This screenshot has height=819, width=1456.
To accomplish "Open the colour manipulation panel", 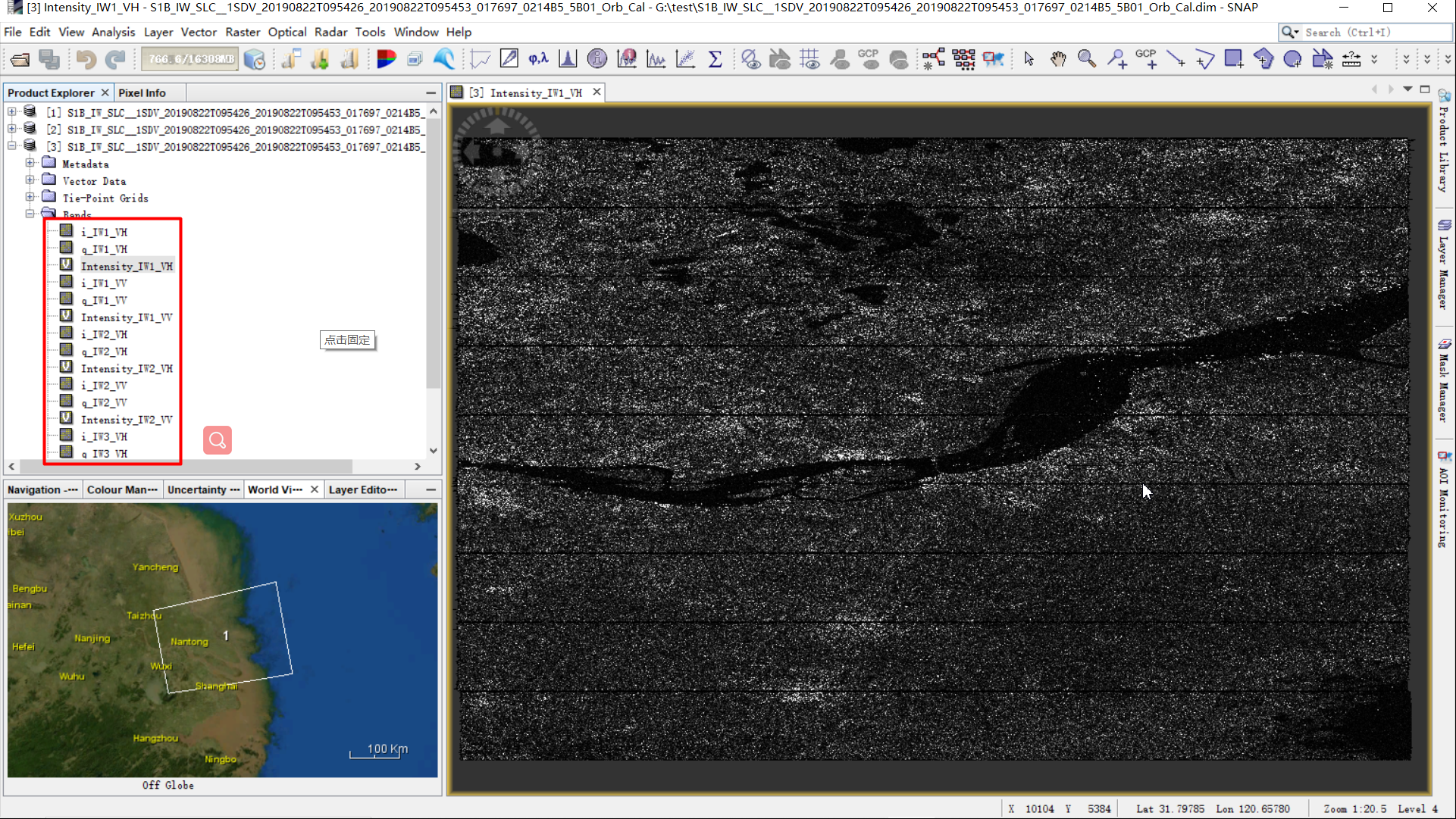I will click(121, 489).
